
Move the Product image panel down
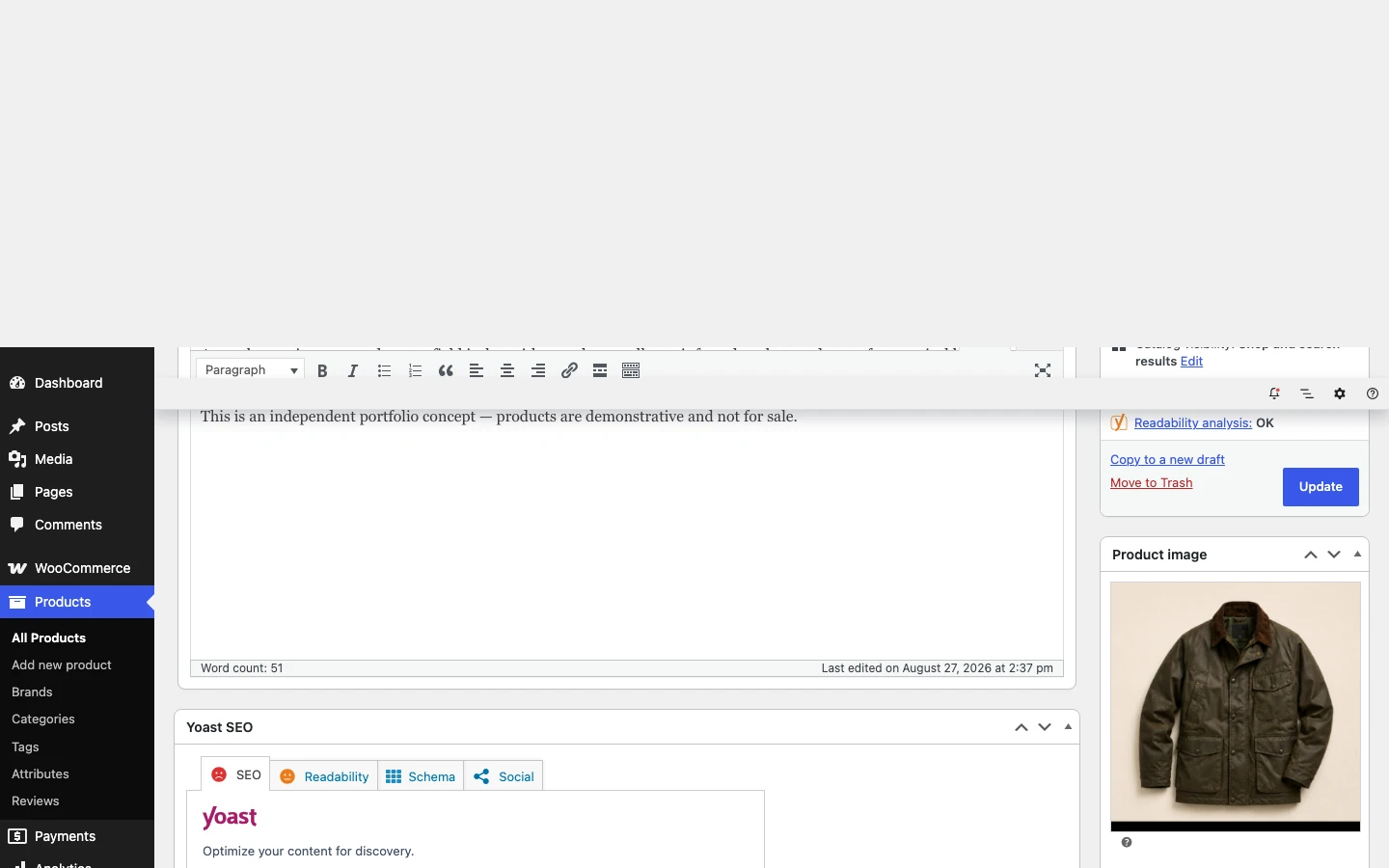1334,555
